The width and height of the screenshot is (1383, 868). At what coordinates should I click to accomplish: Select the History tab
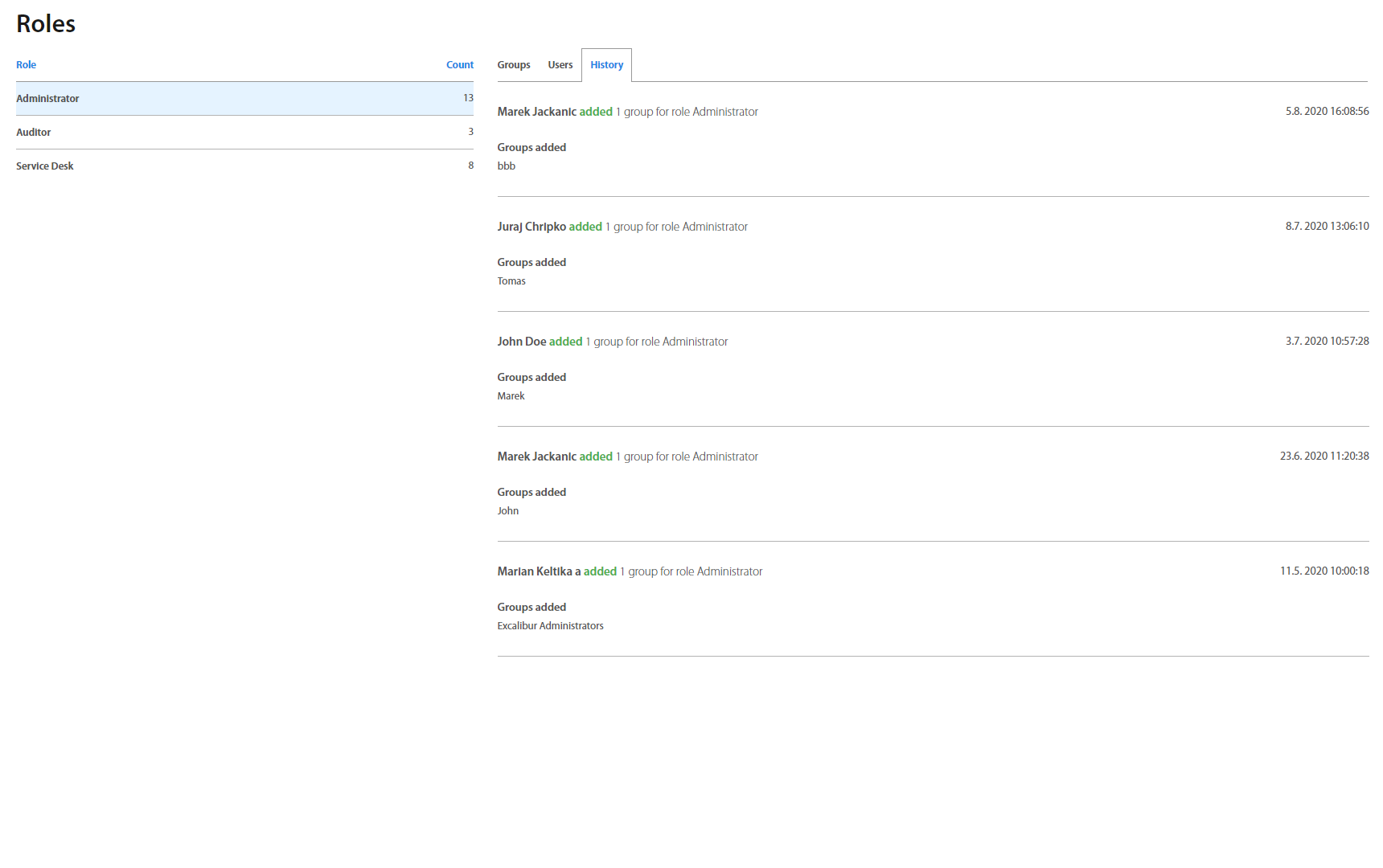click(606, 65)
